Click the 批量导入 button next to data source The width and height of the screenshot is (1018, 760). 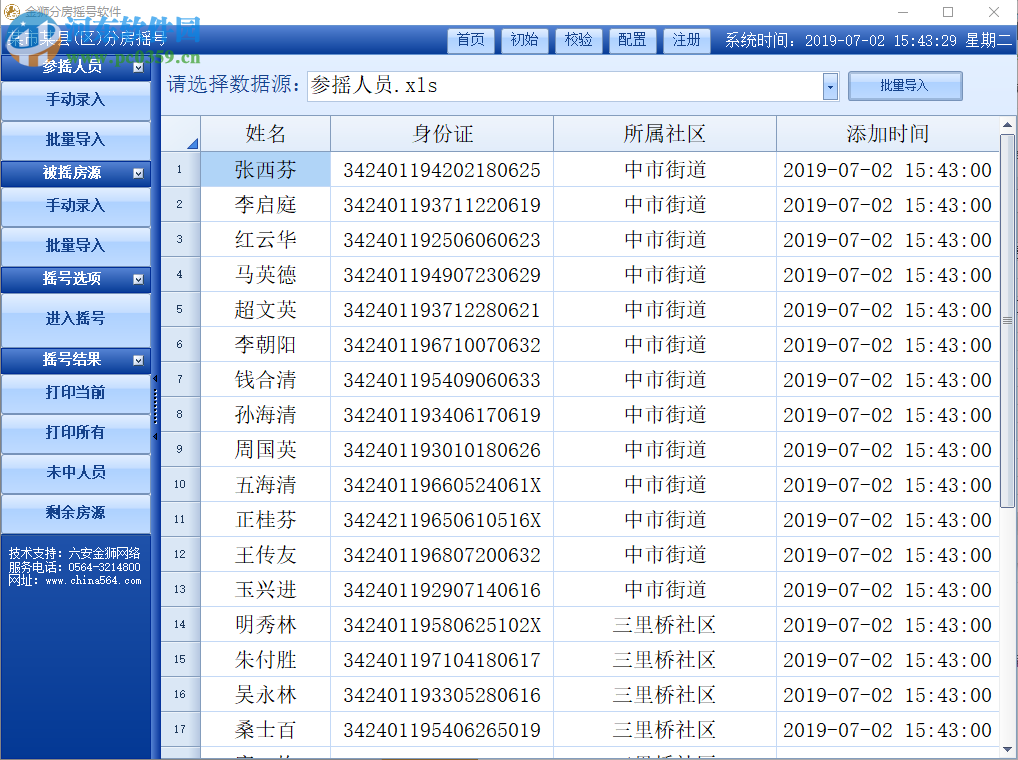905,86
